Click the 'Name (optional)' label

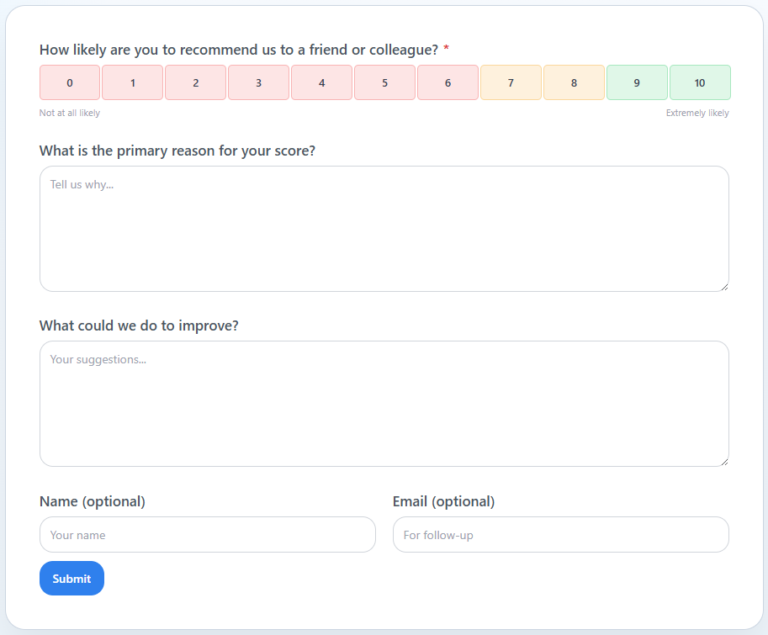[93, 501]
